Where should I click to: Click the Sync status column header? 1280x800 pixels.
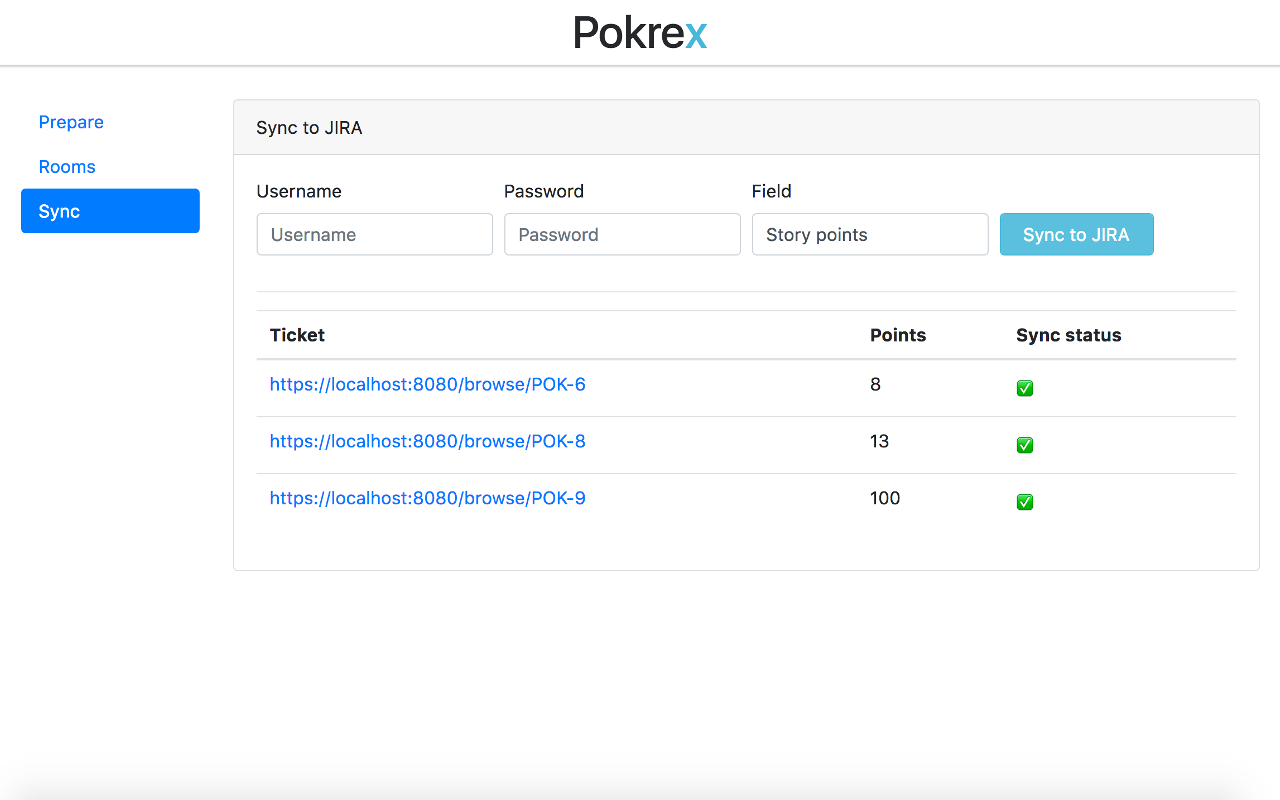1068,335
